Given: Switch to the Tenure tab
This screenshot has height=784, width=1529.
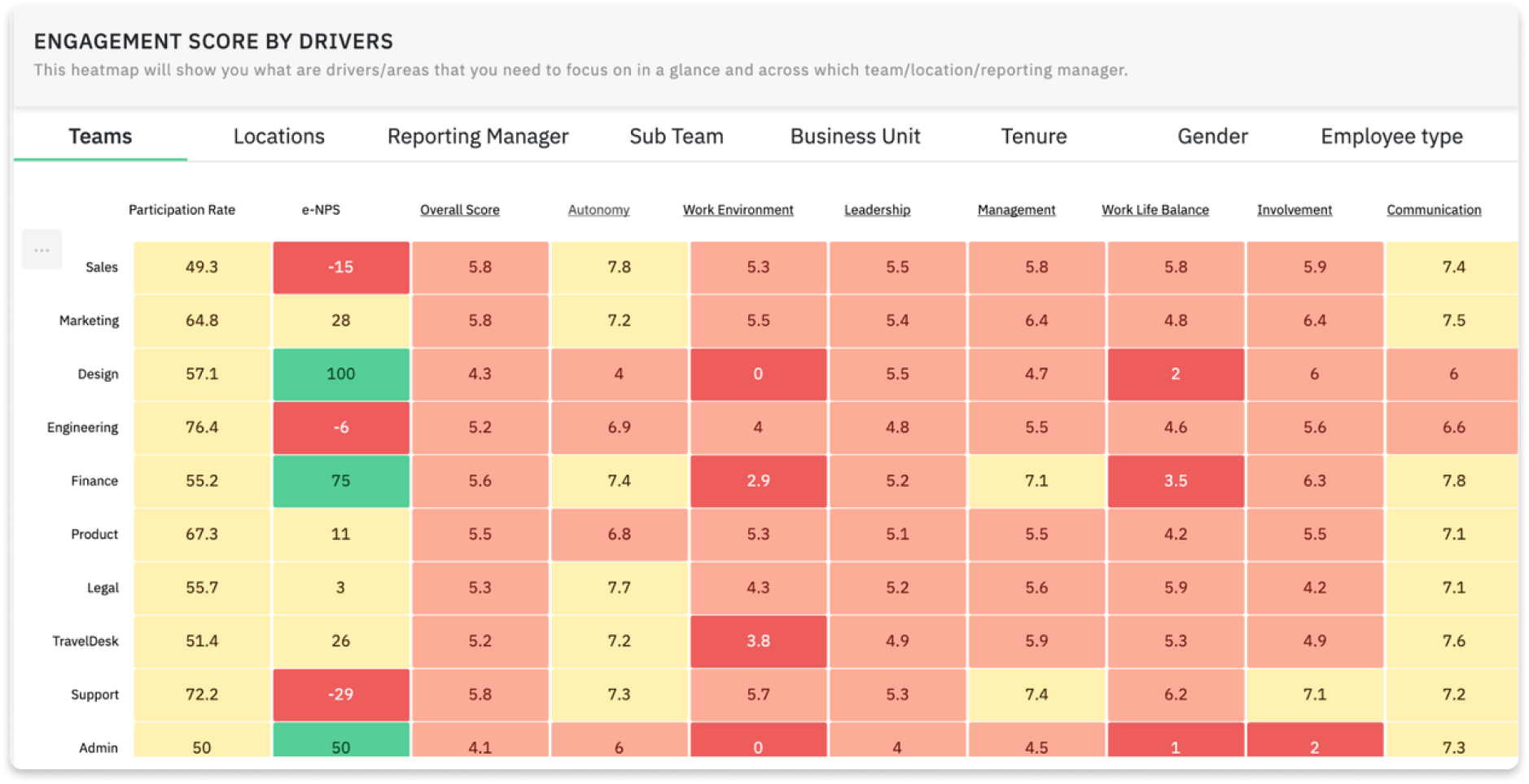Looking at the screenshot, I should [x=1032, y=136].
